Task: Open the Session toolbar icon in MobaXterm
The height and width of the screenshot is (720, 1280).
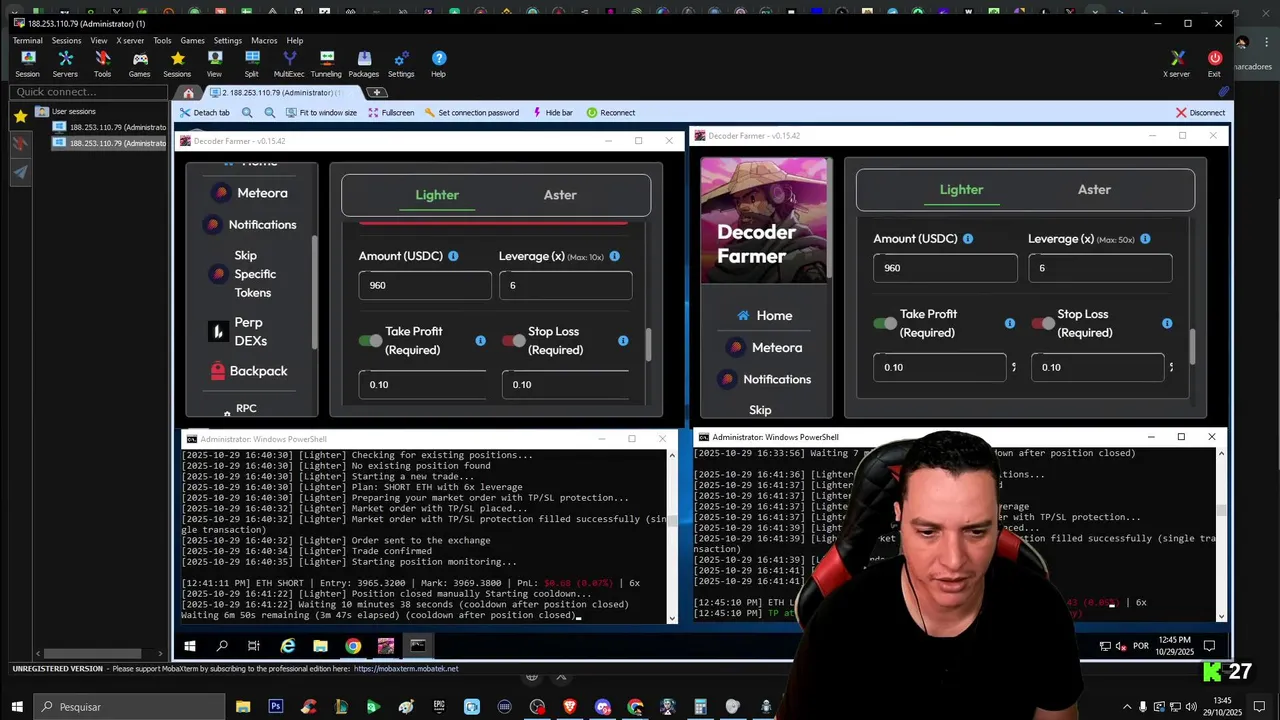Action: (x=27, y=64)
